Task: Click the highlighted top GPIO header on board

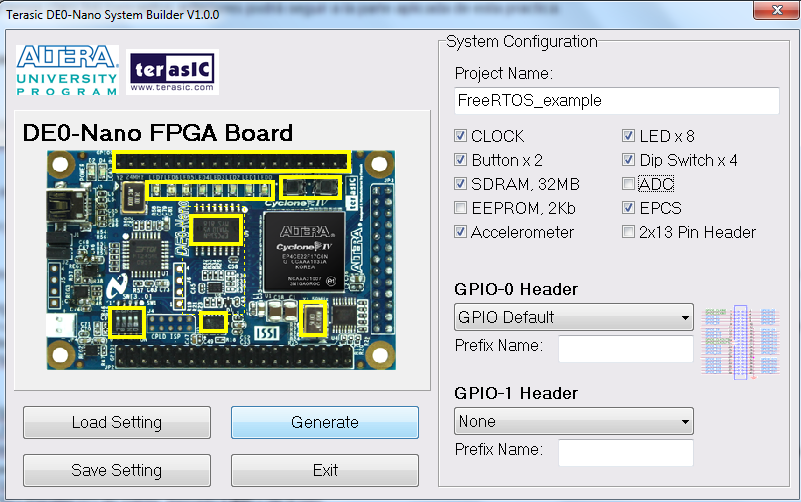Action: 231,161
